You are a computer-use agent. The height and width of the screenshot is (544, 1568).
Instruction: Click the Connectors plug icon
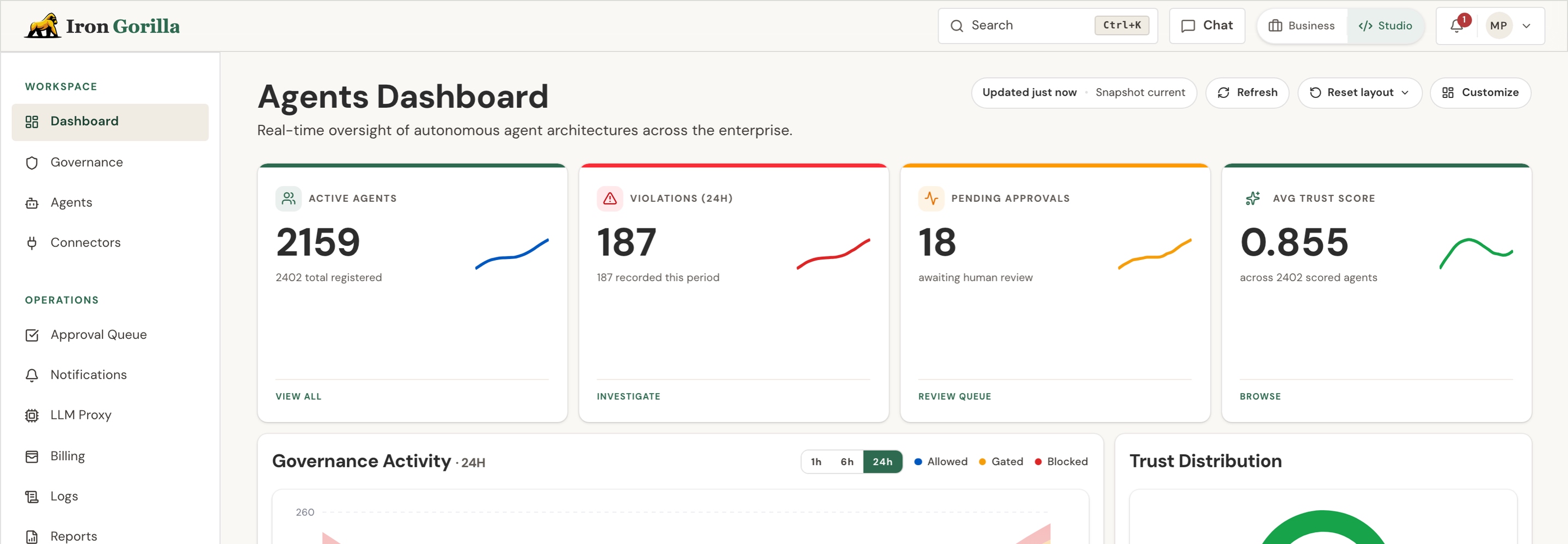coord(32,243)
